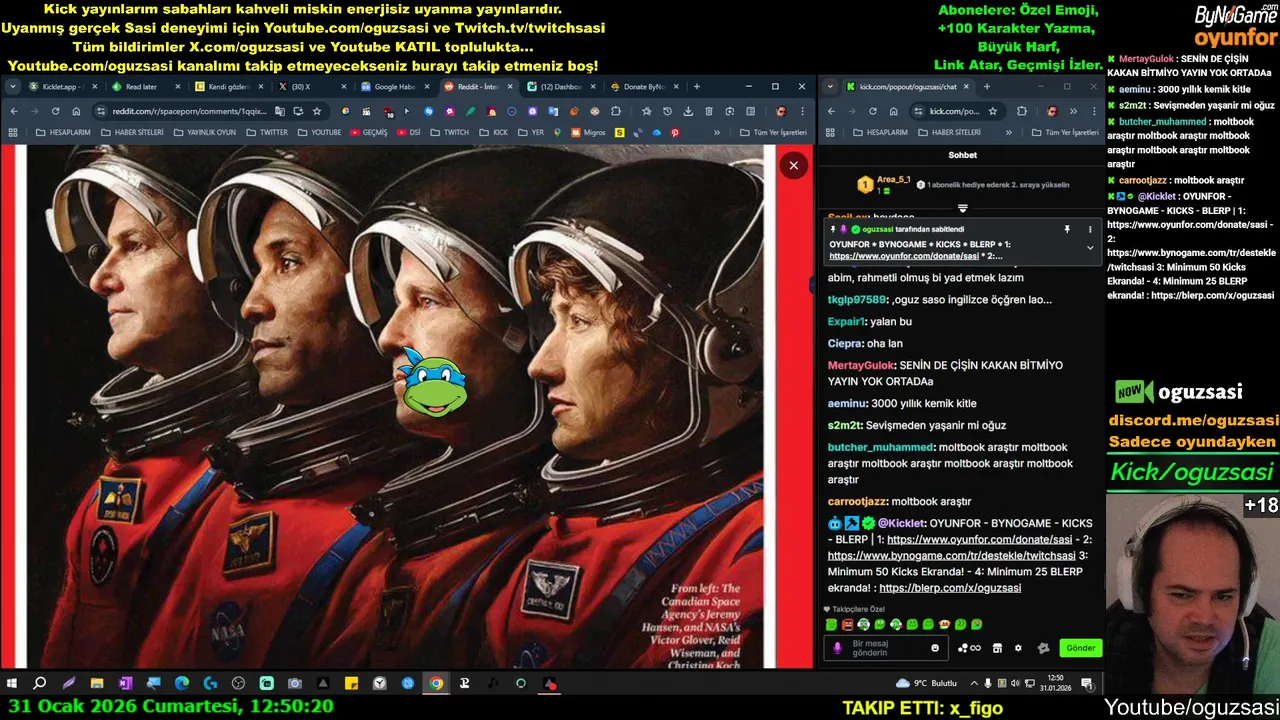1280x720 pixels.
Task: Reload the Kick chat popout window
Action: pyautogui.click(x=873, y=111)
